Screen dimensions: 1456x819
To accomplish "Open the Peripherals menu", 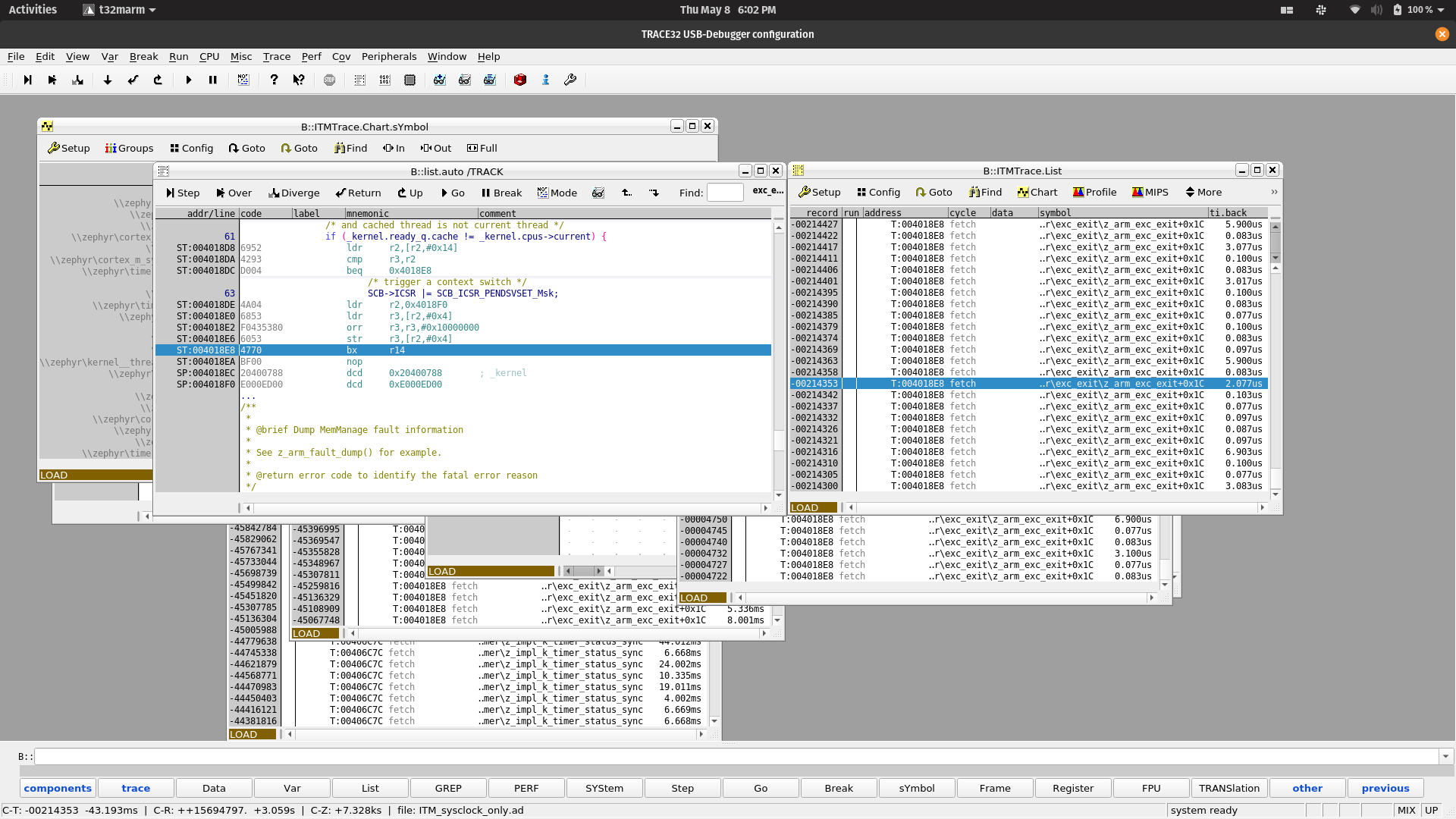I will [x=389, y=56].
